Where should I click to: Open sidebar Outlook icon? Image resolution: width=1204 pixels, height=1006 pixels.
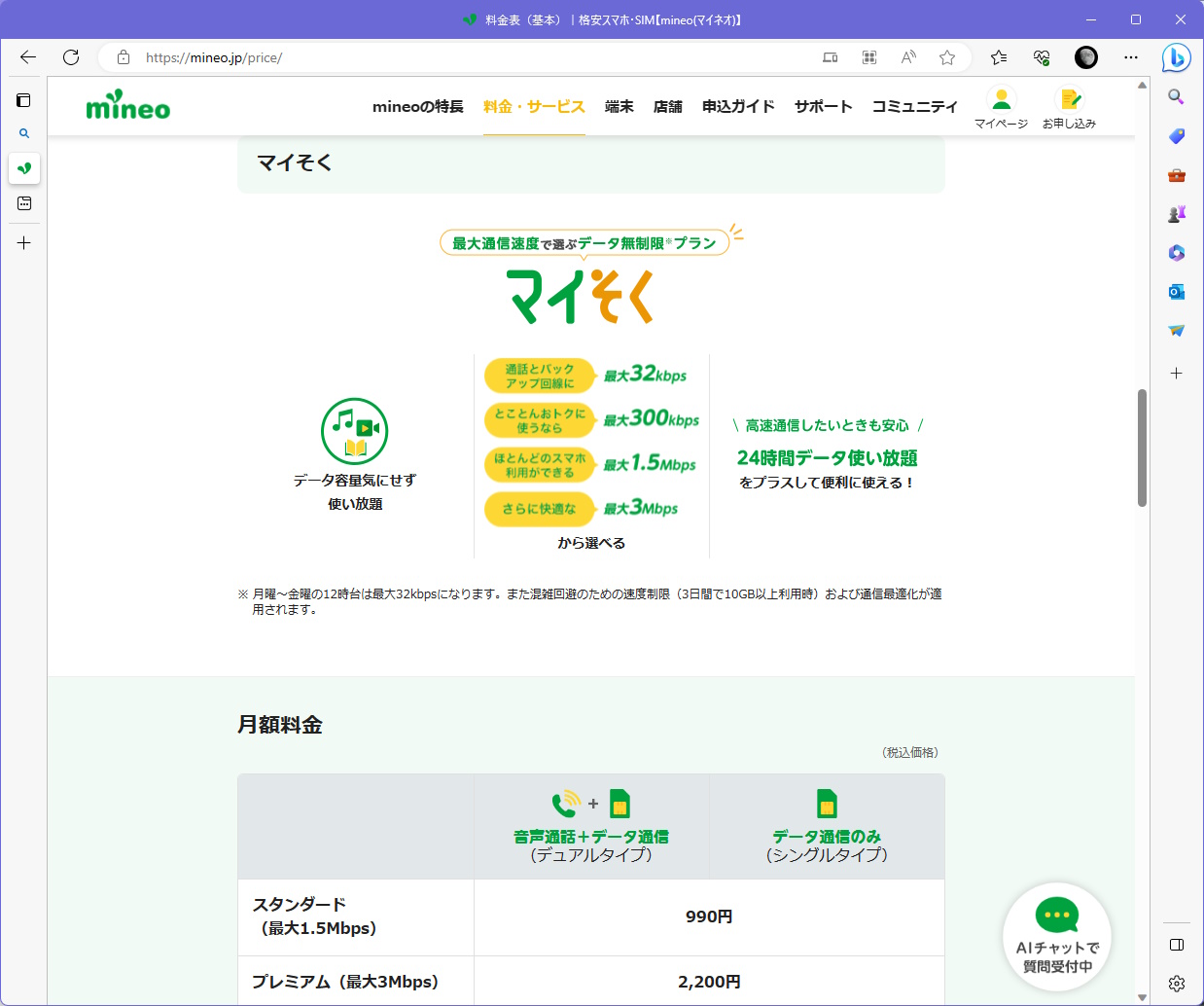click(x=1177, y=292)
